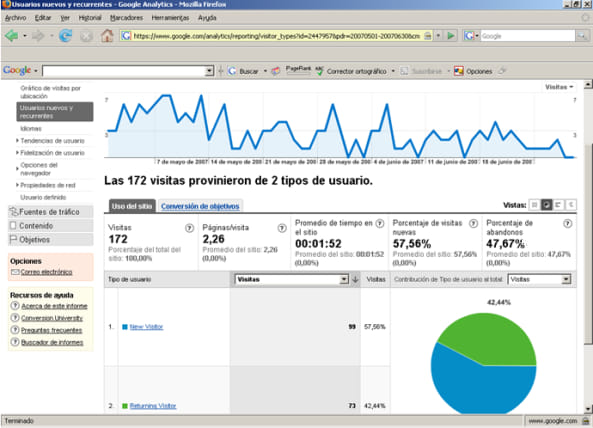Image resolution: width=593 pixels, height=428 pixels.
Task: Click the stop loading icon
Action: [86, 36]
